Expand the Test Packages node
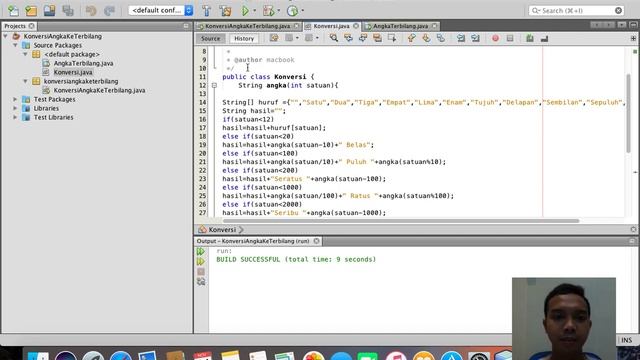The image size is (640, 360). click(16, 99)
